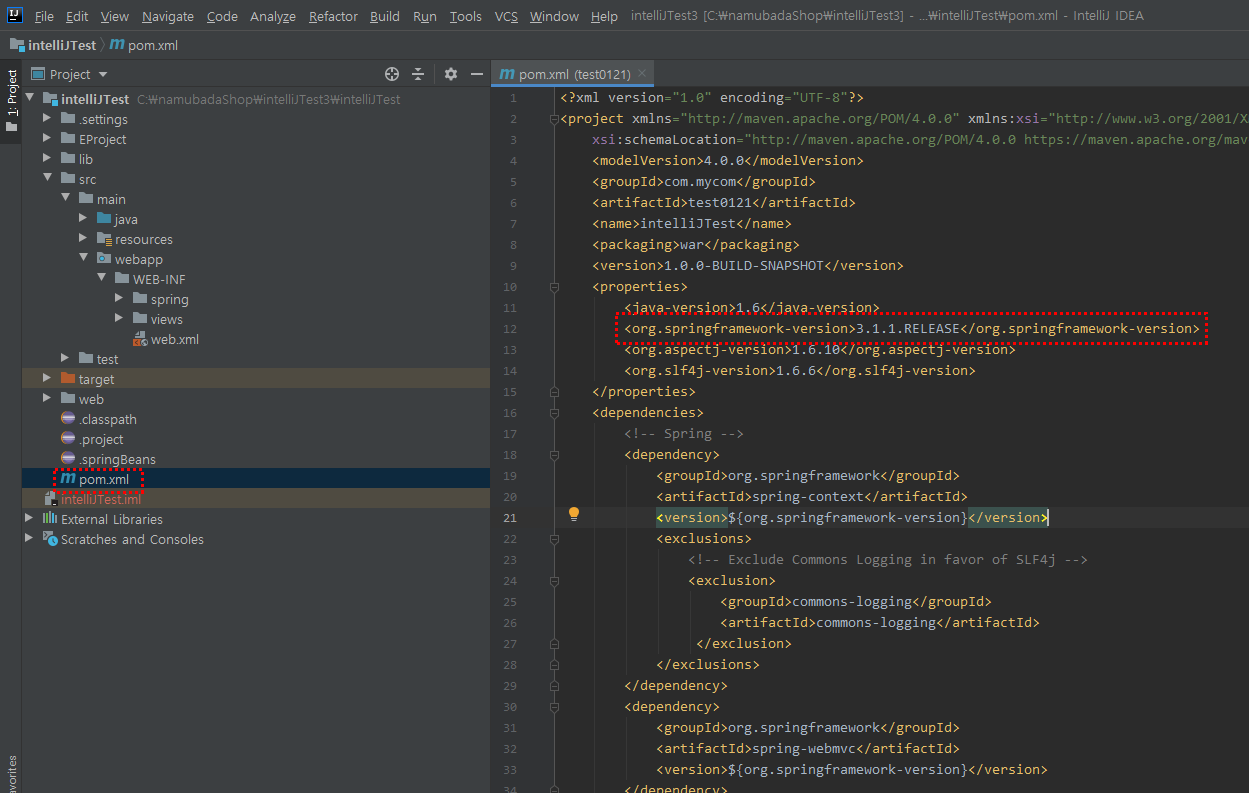Click the Collapse All icon in Project panel
The width and height of the screenshot is (1249, 793).
[418, 74]
